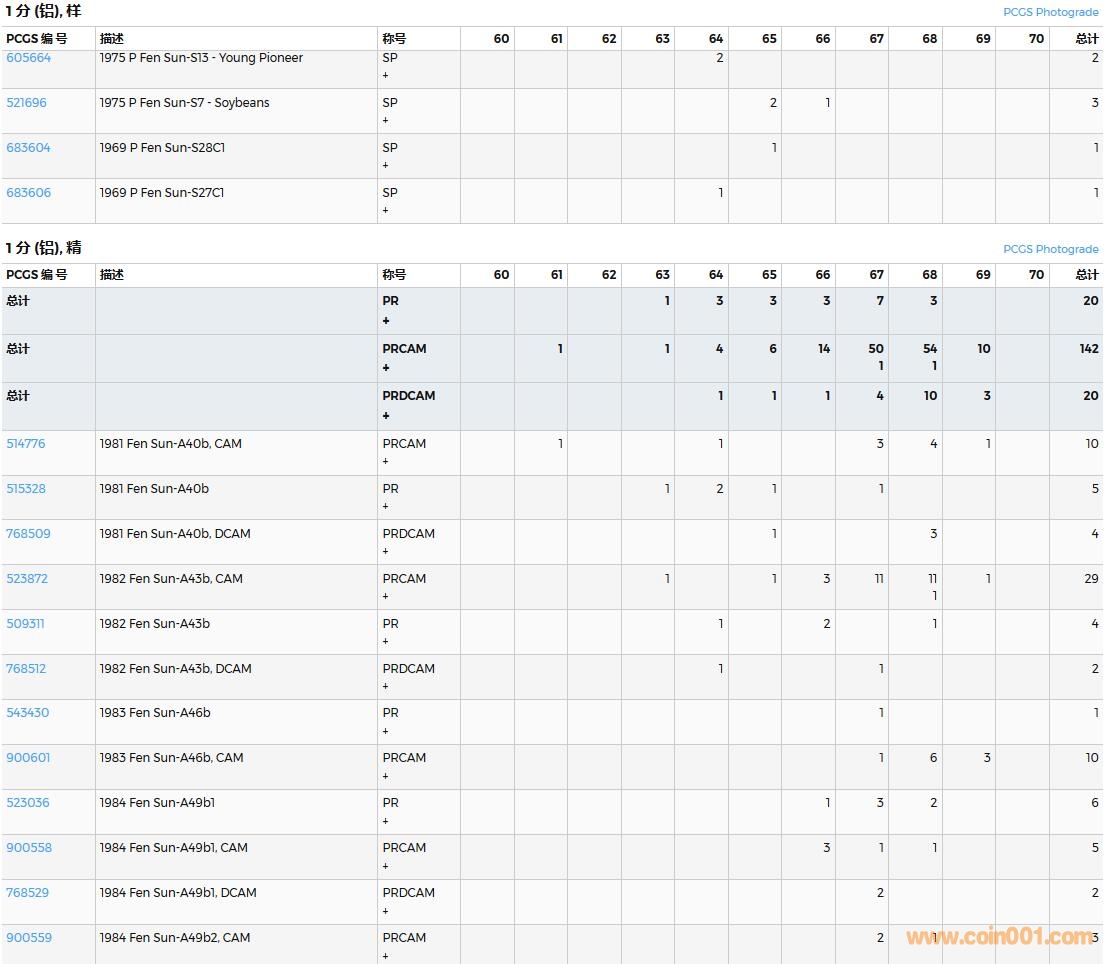Image resolution: width=1106 pixels, height=964 pixels.
Task: Expand plus row for 1982 Fen Sun-A43b, CAM
Action: [x=386, y=597]
